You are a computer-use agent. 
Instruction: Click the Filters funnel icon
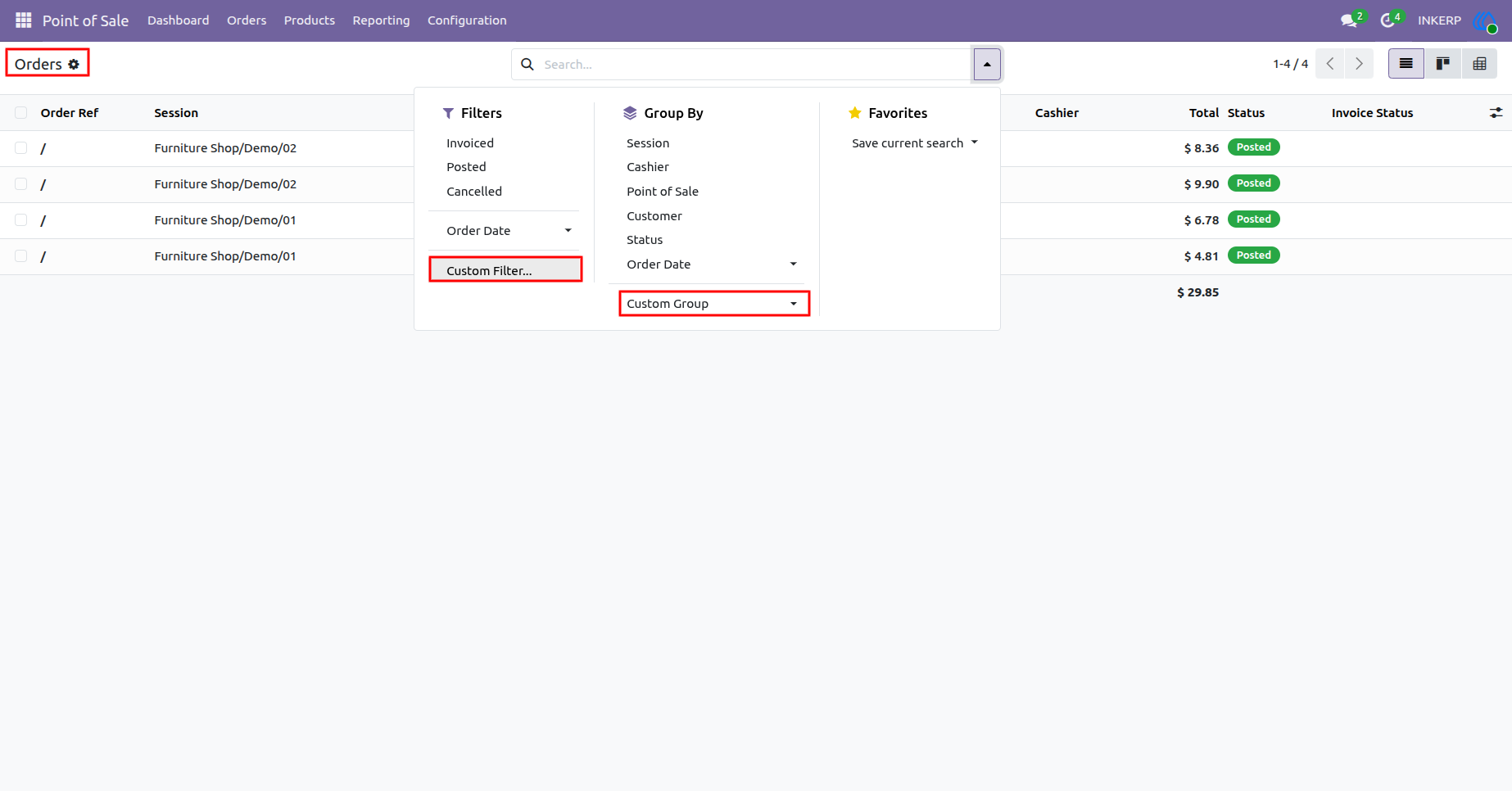448,113
